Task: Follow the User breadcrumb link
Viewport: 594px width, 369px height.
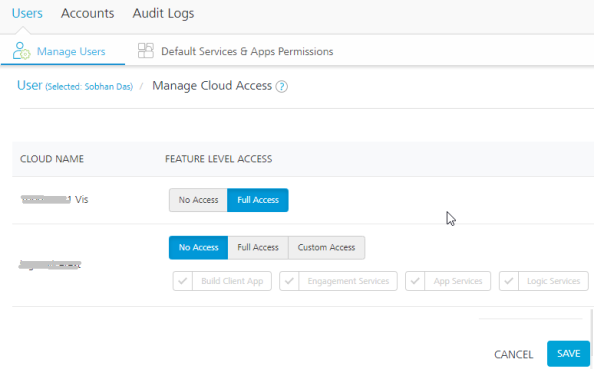Action: coord(30,86)
